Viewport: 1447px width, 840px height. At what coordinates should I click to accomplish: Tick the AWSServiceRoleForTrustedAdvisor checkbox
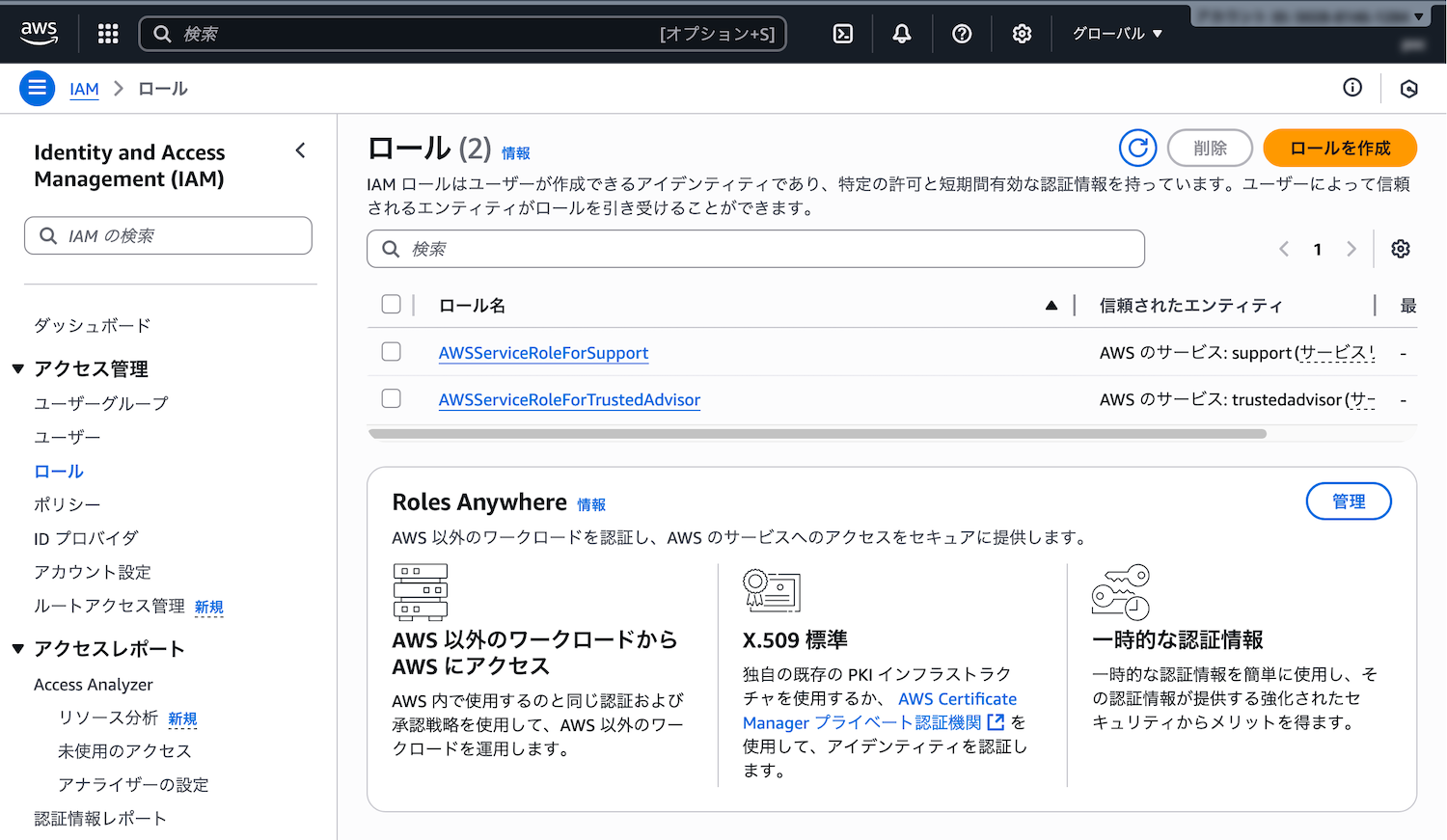(x=391, y=398)
